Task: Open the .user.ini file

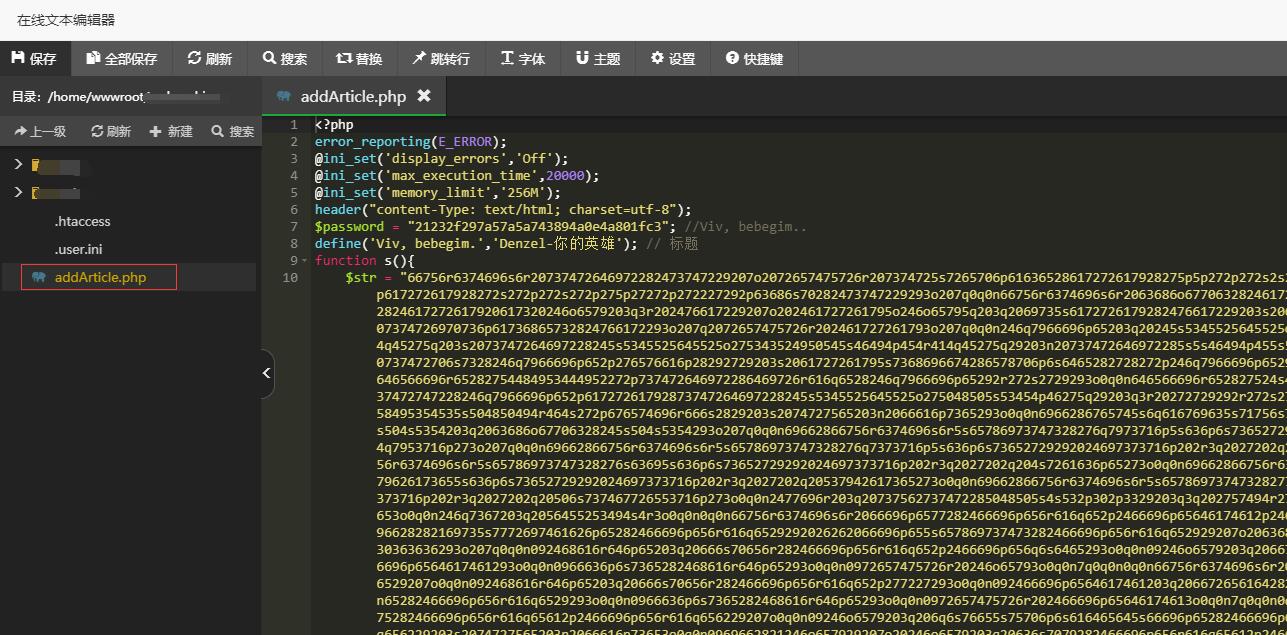Action: 78,249
